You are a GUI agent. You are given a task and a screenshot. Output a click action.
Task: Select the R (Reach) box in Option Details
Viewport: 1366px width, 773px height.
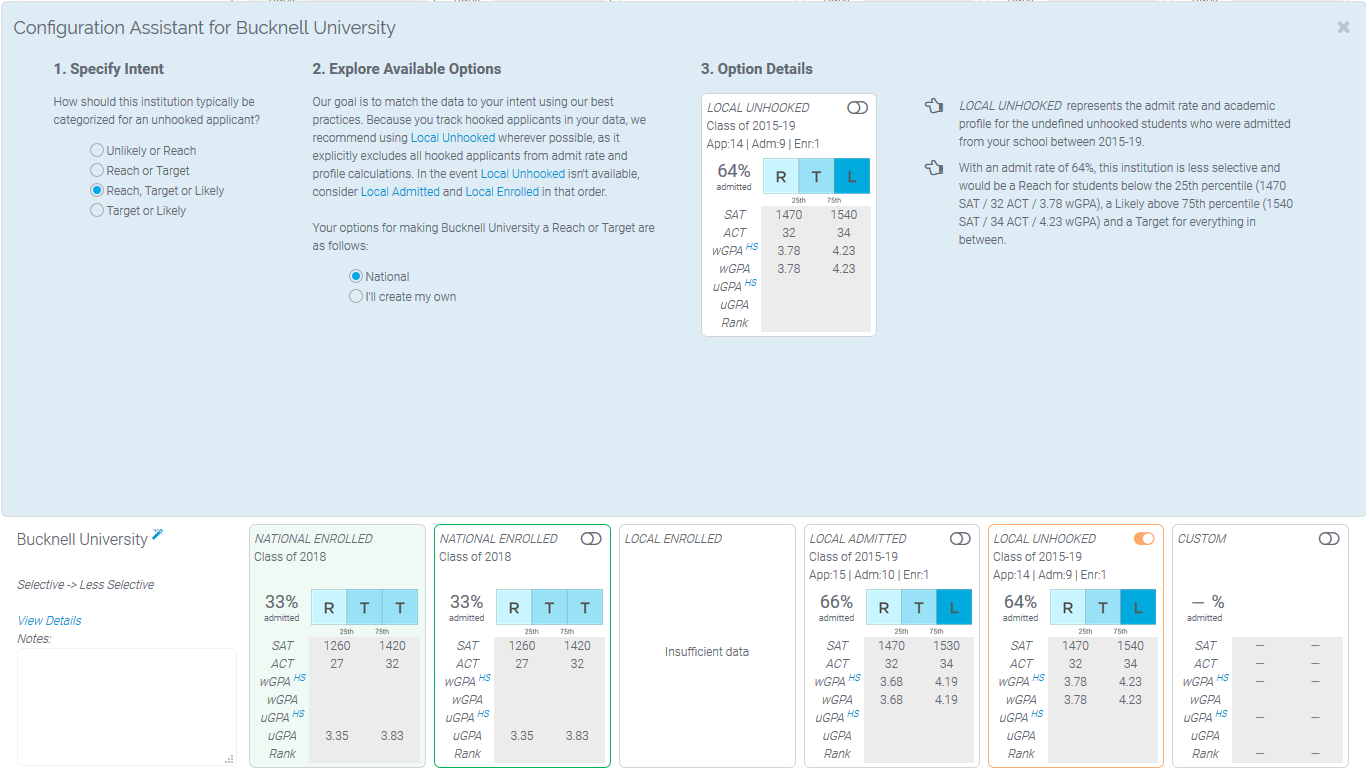coord(780,176)
